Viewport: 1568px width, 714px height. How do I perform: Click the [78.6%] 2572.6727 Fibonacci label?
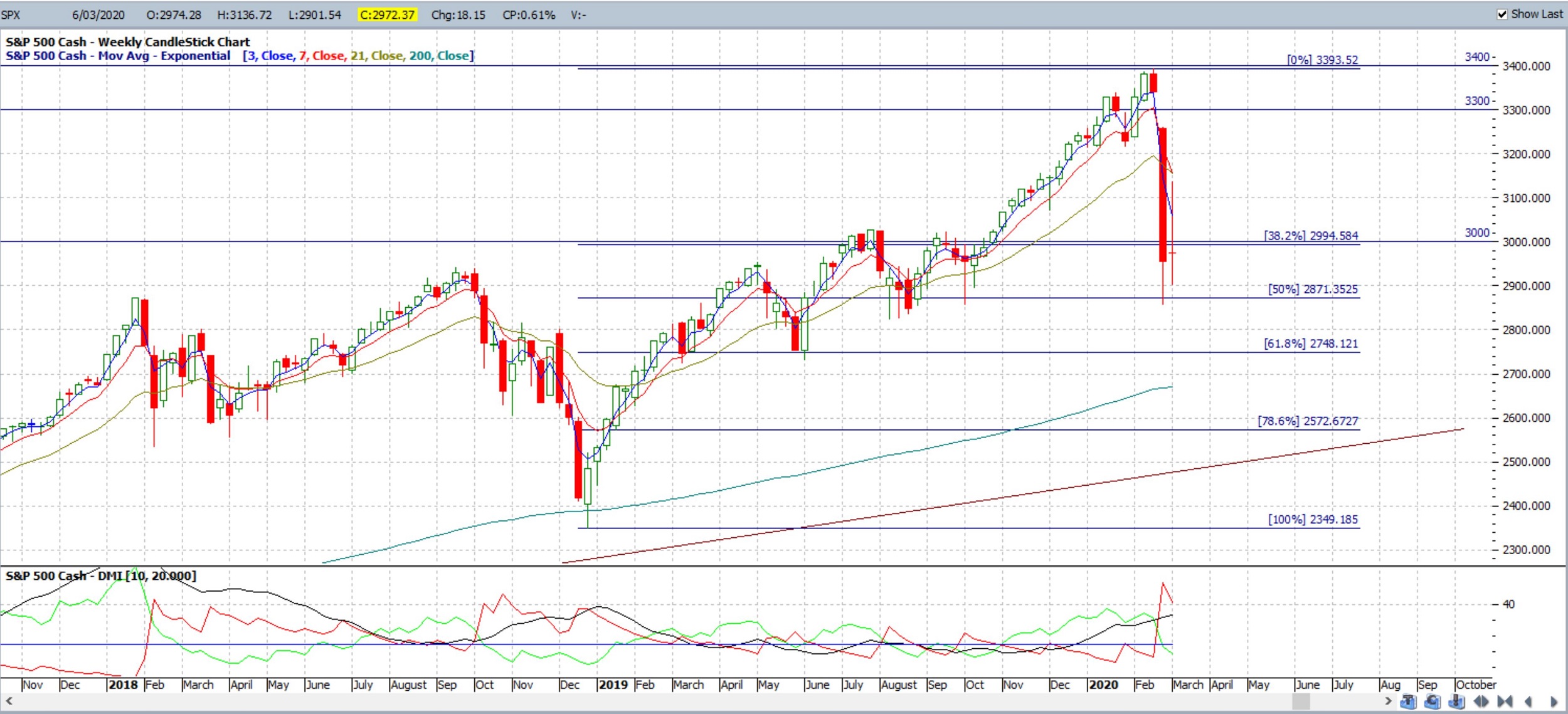click(x=1308, y=421)
